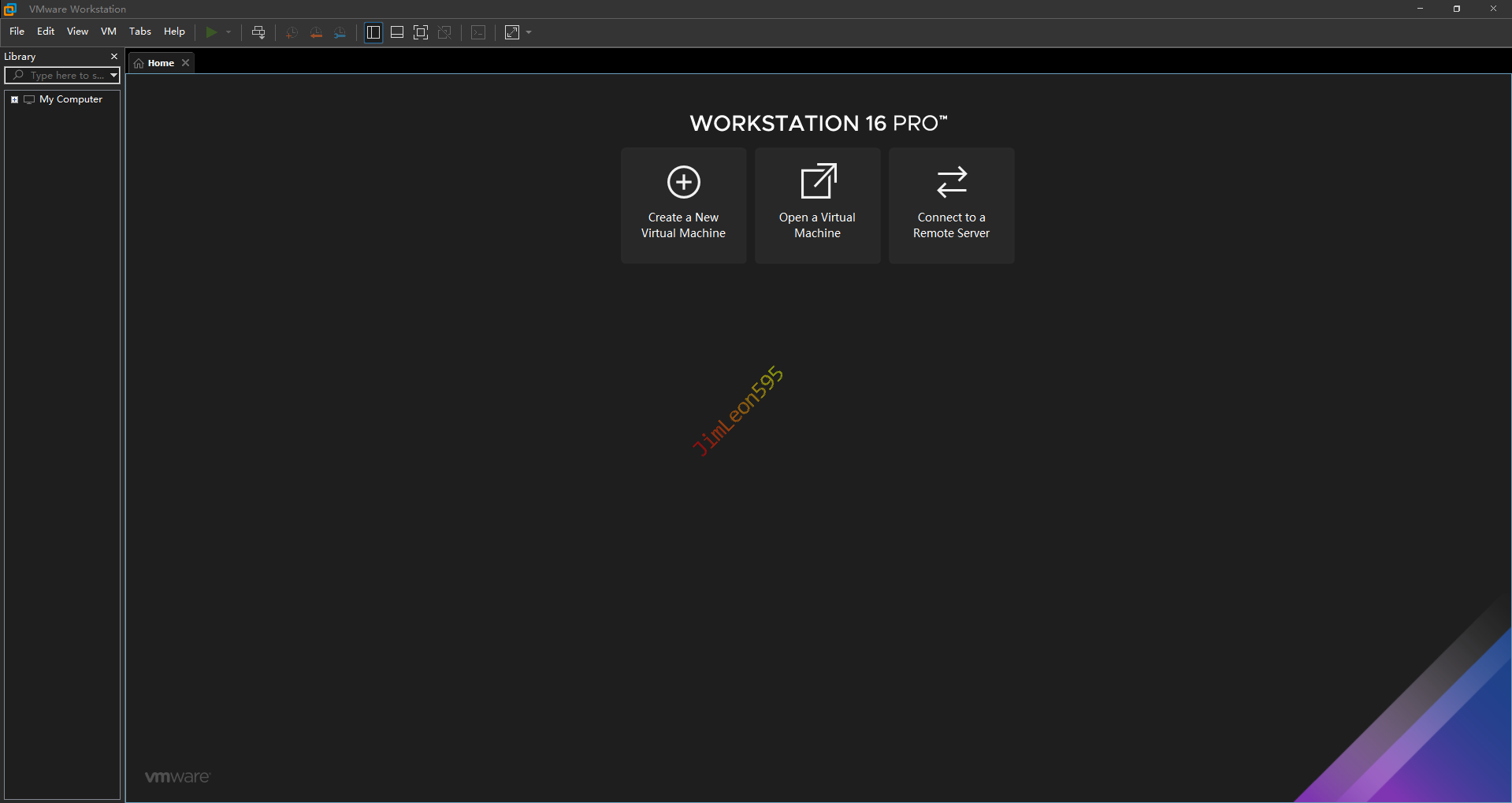Click the take snapshot clock icon
This screenshot has width=1512, height=803.
(x=292, y=32)
